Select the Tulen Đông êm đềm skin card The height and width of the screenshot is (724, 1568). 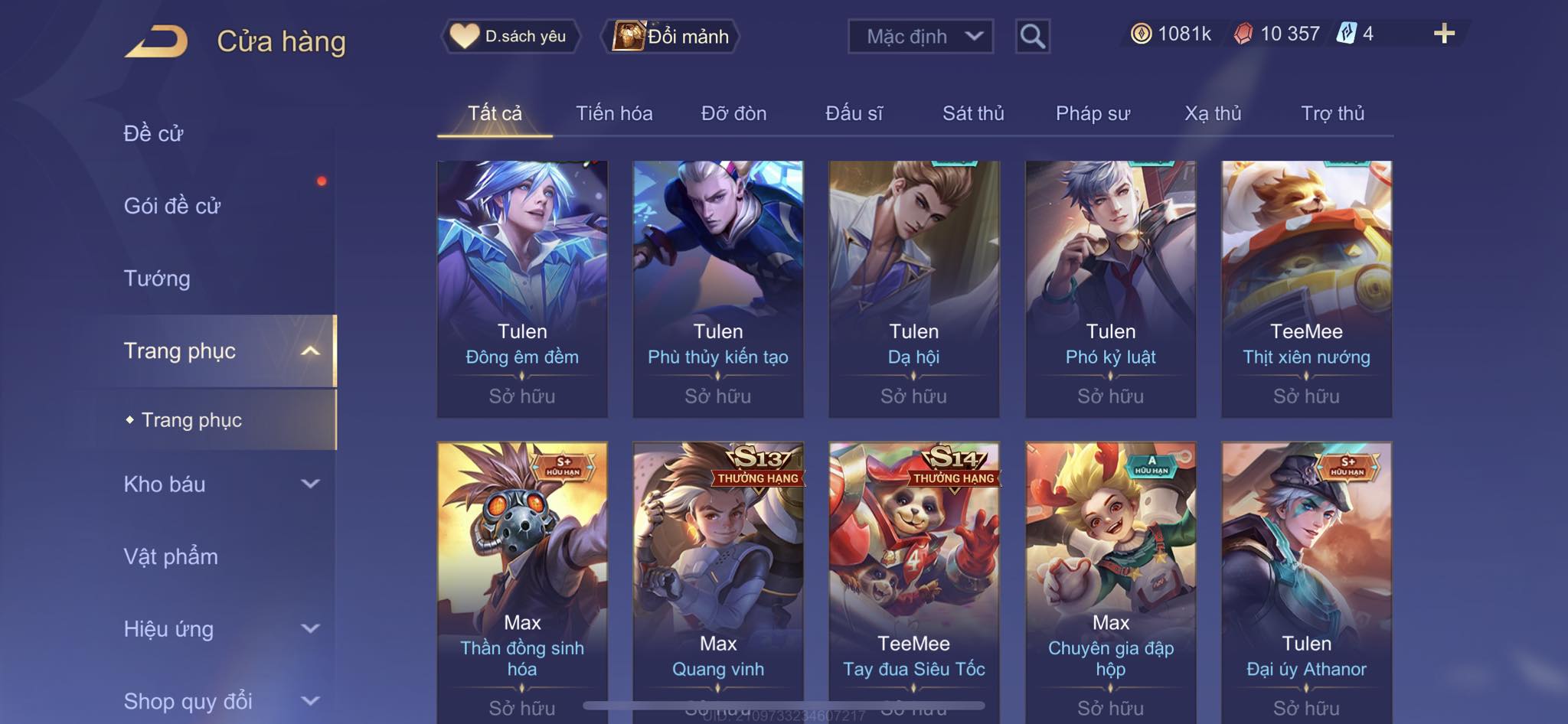pos(522,289)
